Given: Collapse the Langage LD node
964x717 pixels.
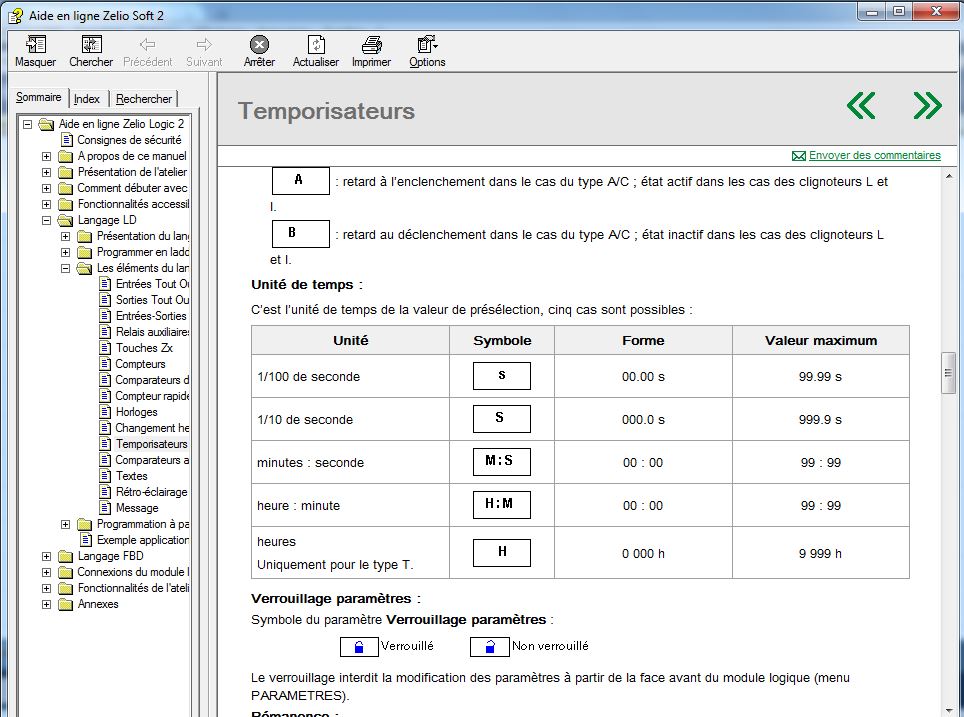Looking at the screenshot, I should pos(47,220).
